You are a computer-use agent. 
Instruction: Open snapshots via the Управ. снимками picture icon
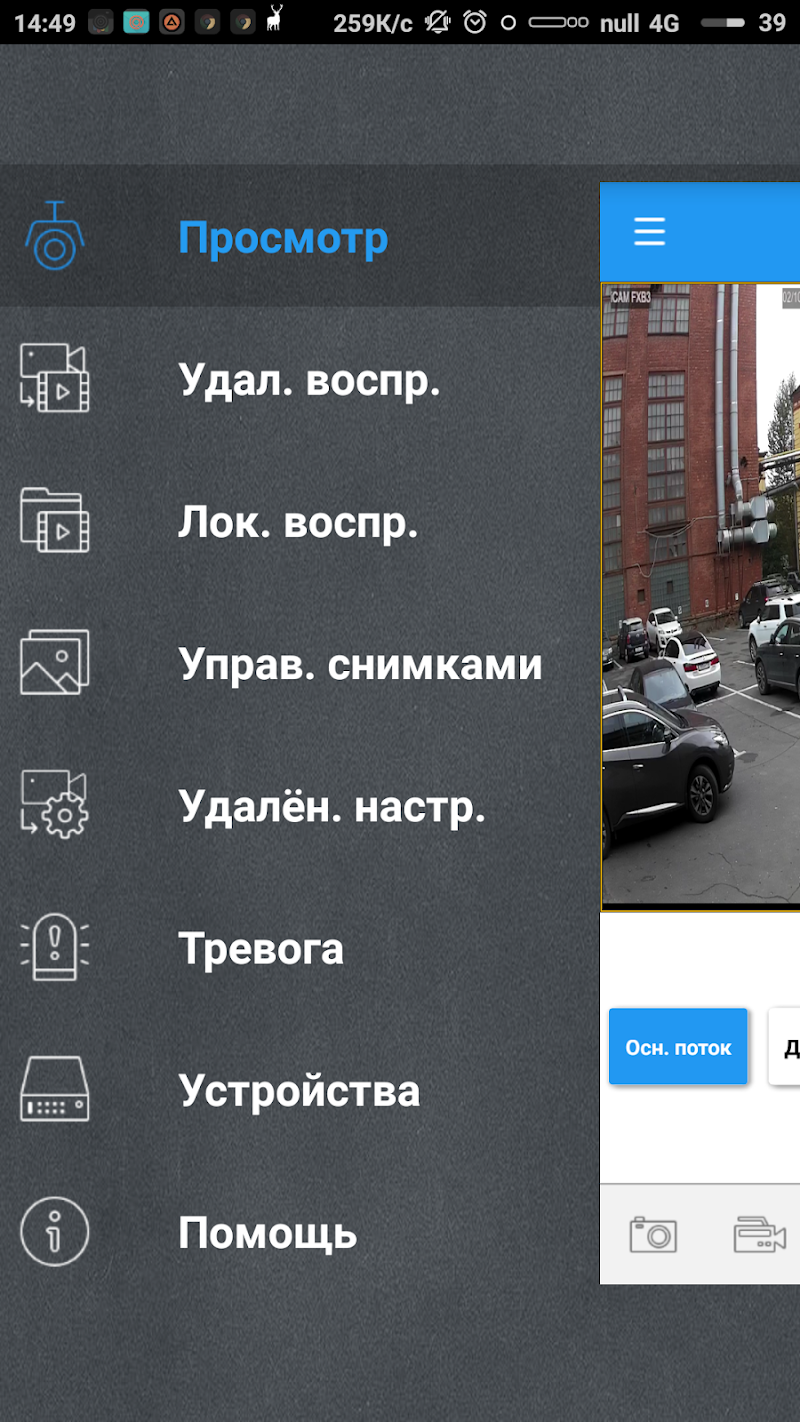[x=55, y=663]
